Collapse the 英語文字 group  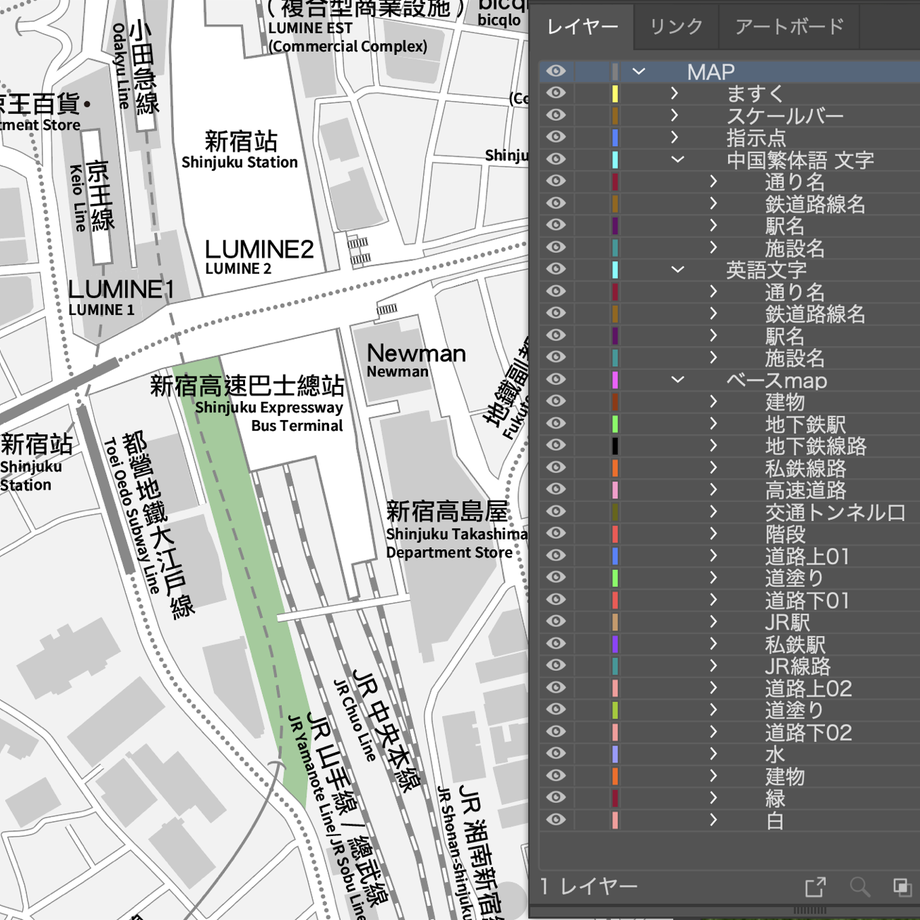[678, 269]
